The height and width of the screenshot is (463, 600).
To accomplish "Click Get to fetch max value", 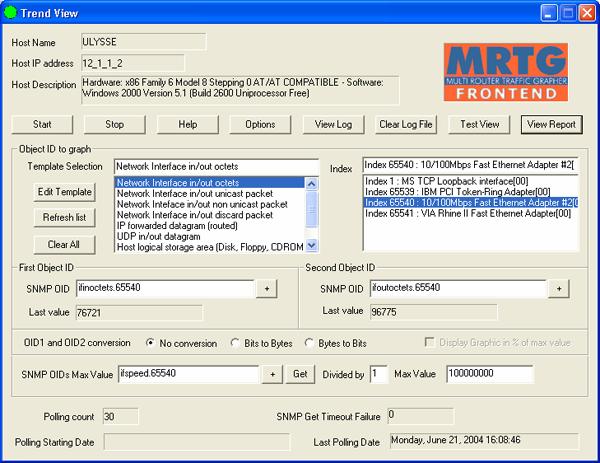I will pyautogui.click(x=300, y=373).
